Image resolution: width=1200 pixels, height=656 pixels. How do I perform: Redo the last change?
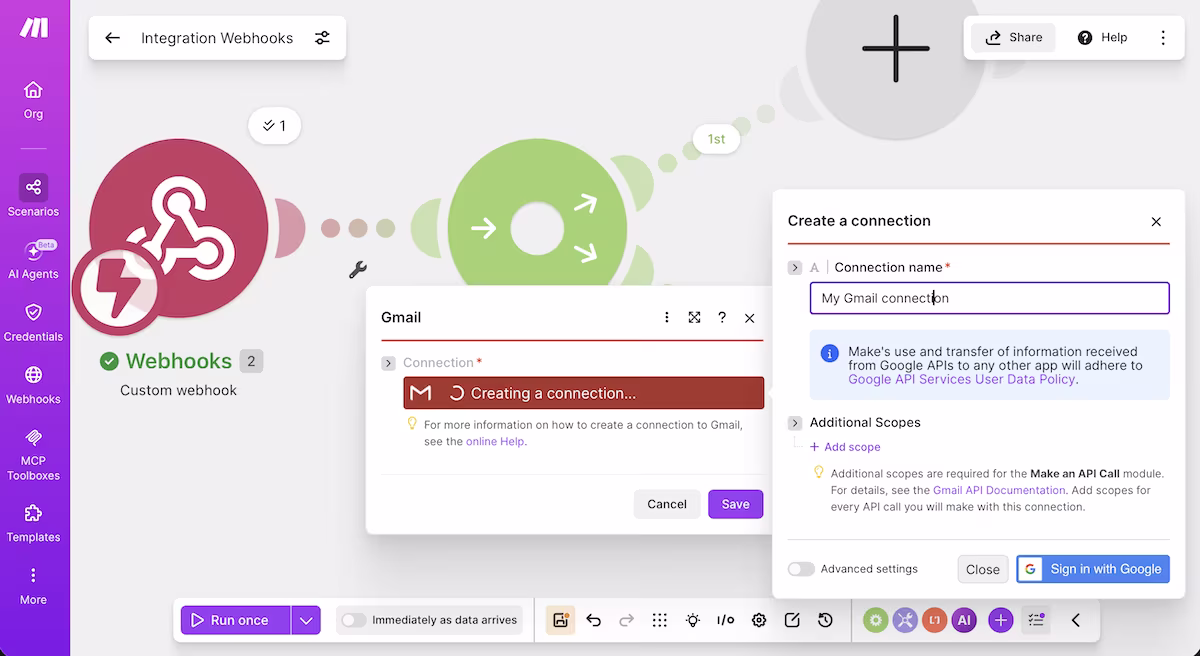point(627,620)
